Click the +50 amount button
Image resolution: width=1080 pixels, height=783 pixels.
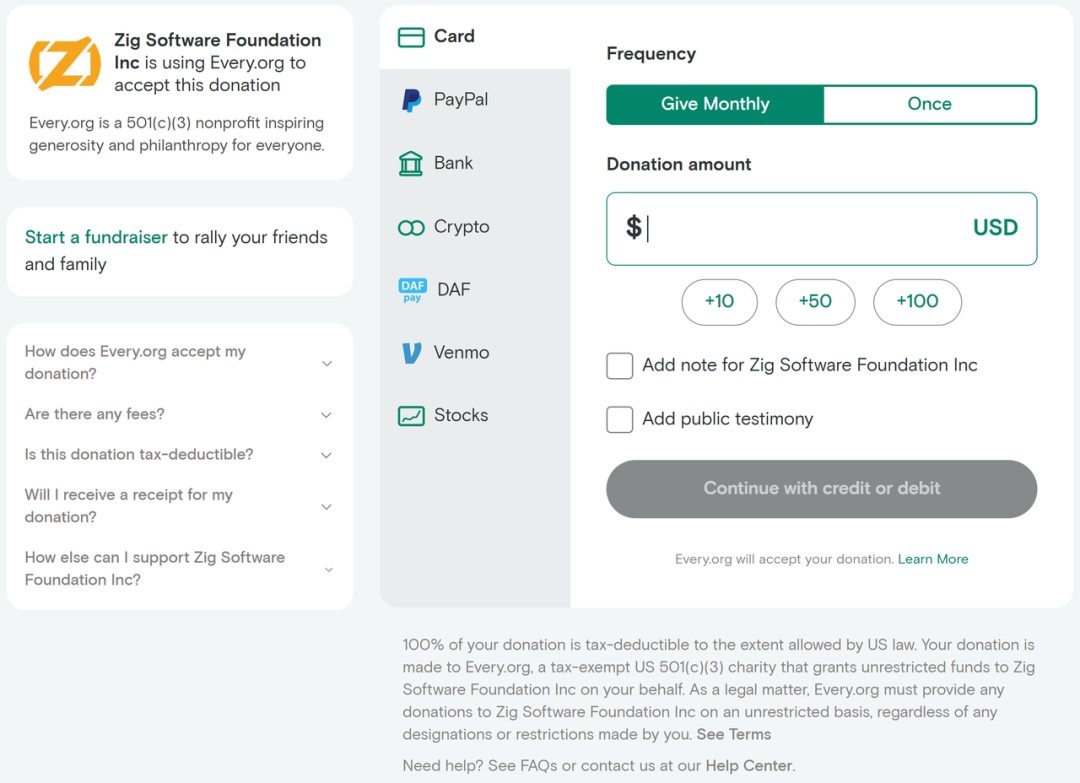pos(815,302)
